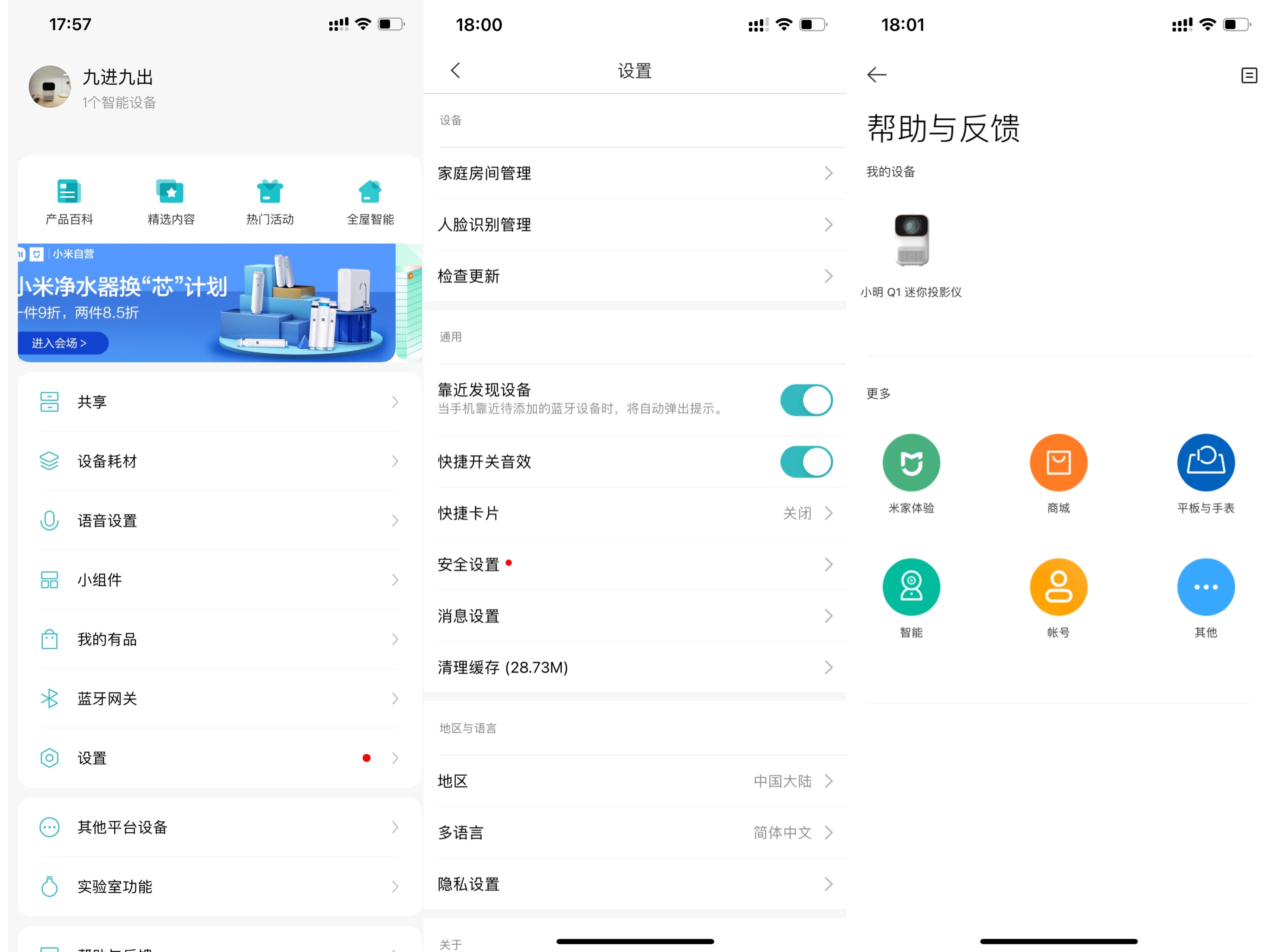Open 其他 more help category

coord(1206,587)
